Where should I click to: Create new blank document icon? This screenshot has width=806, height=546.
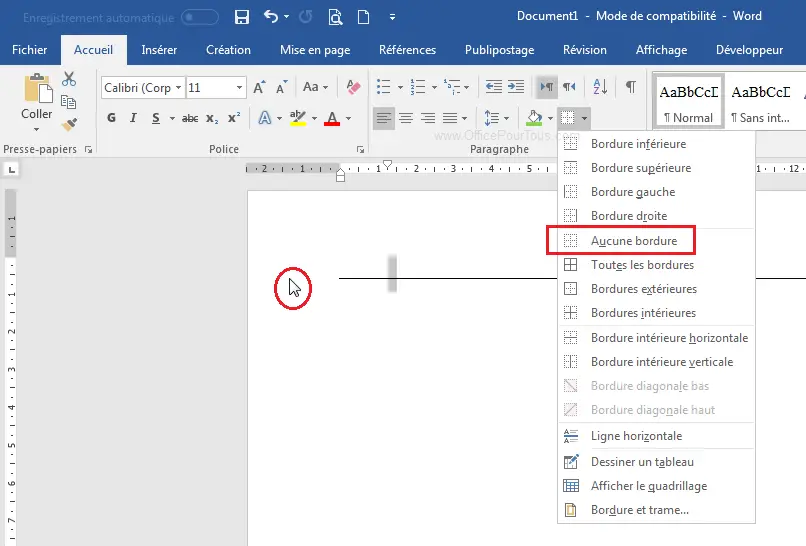tap(363, 17)
